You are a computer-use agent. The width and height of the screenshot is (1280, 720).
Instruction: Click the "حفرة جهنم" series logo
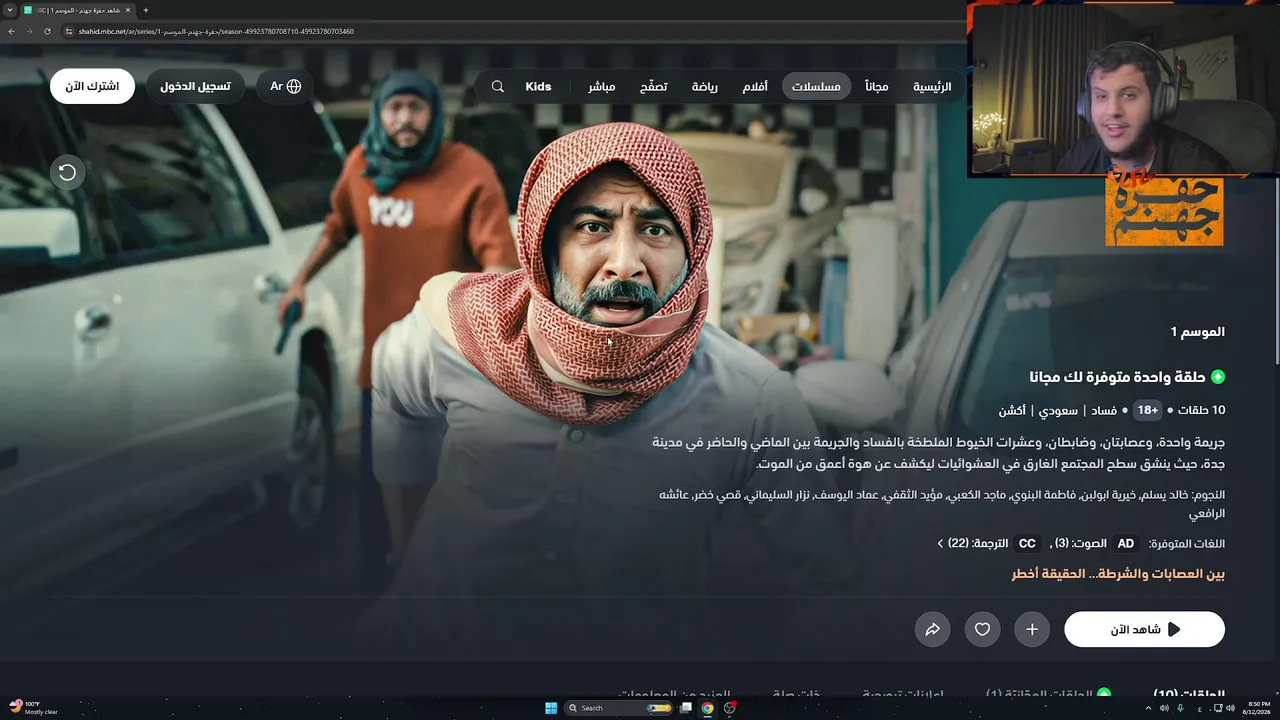[x=1165, y=211]
